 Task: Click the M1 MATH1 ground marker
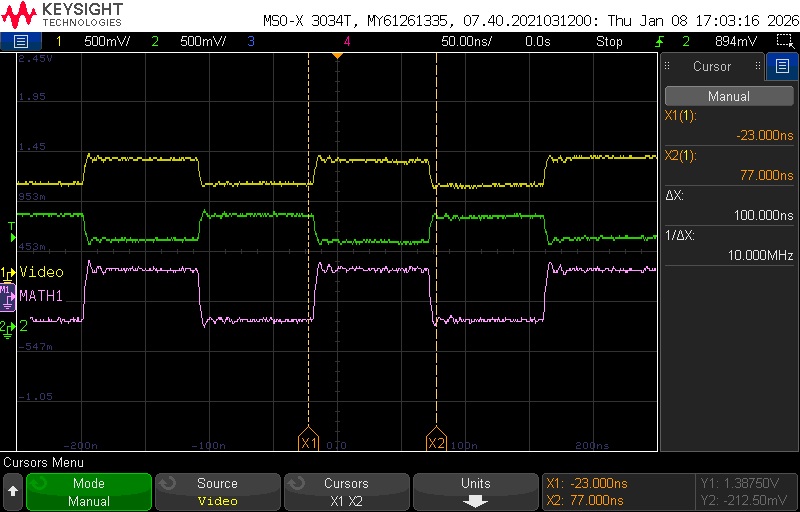[x=7, y=298]
